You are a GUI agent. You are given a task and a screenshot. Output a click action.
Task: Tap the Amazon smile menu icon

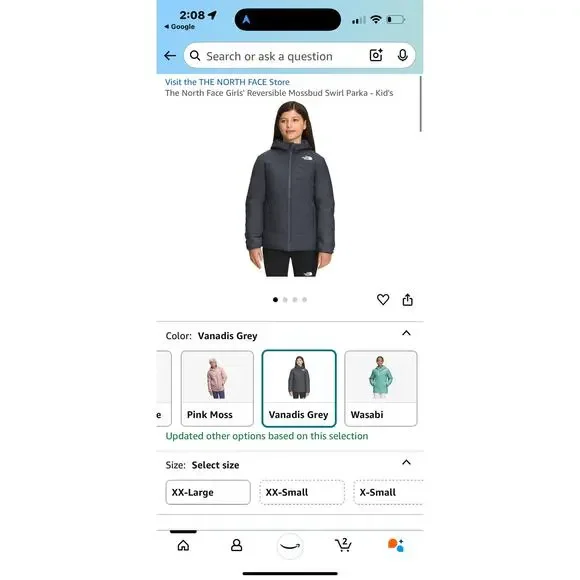tap(290, 546)
